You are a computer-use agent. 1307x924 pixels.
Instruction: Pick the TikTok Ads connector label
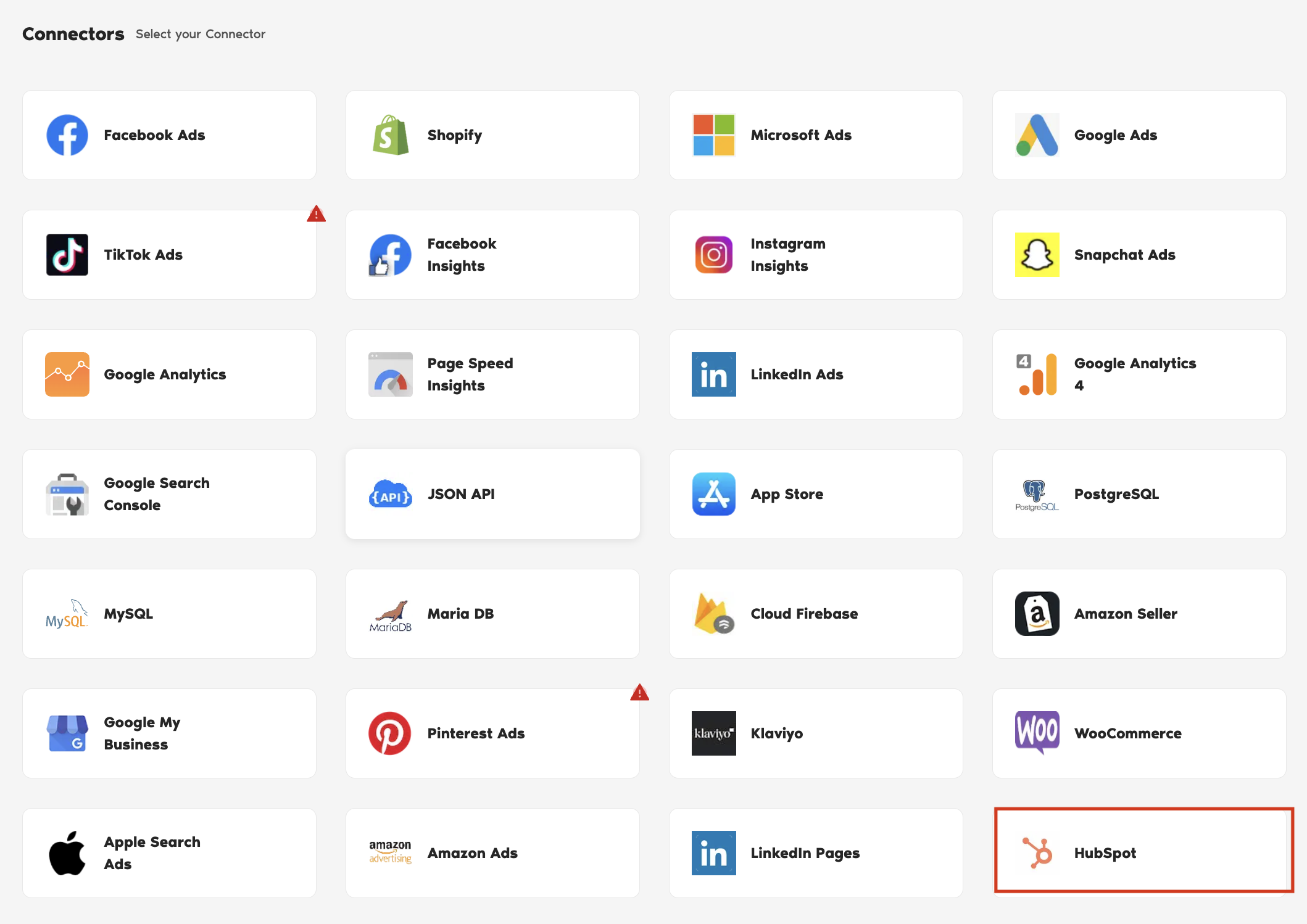tap(143, 255)
